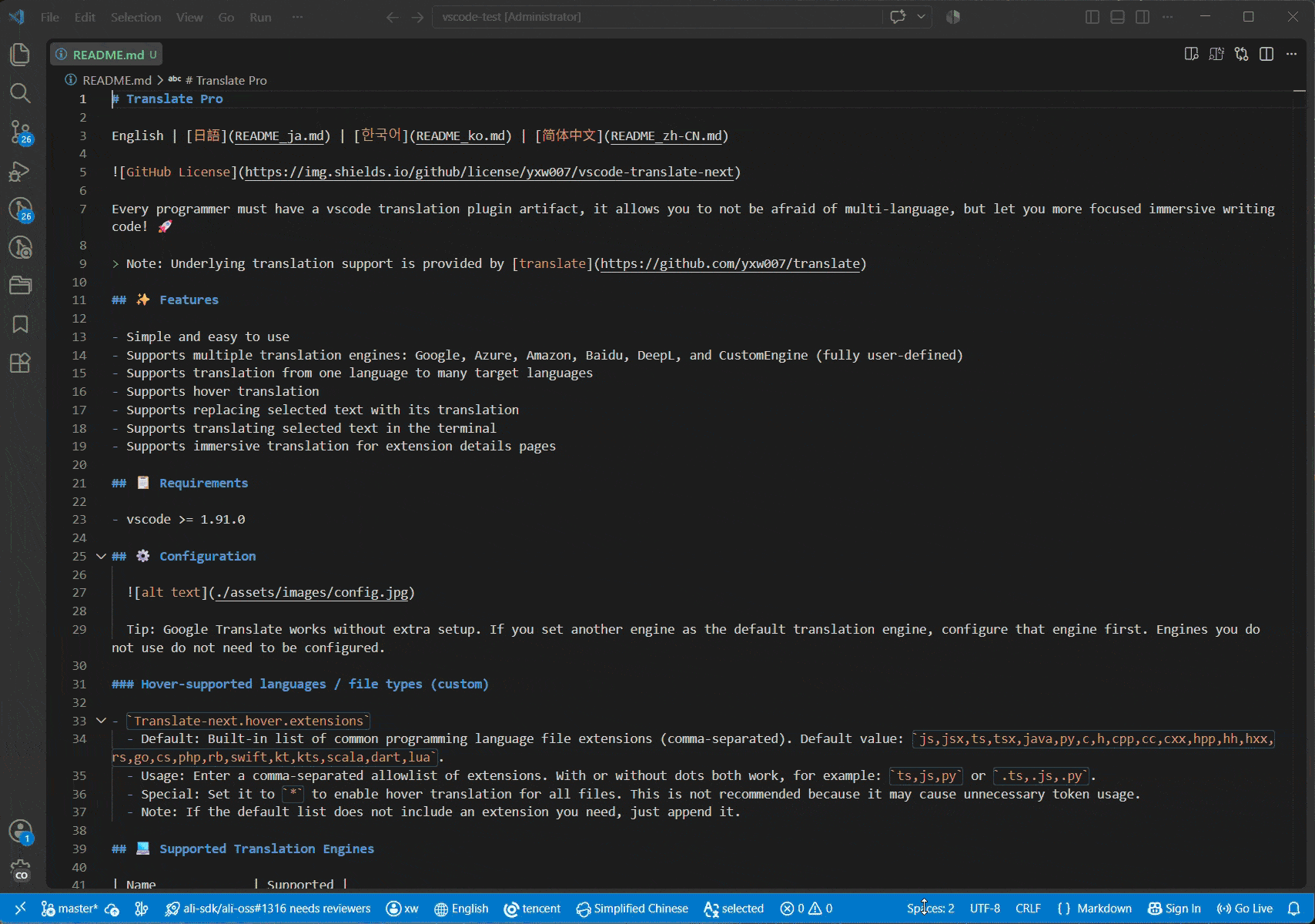Click the README_zh-CN.md link on line 3
This screenshot has height=924, width=1315.
point(667,136)
